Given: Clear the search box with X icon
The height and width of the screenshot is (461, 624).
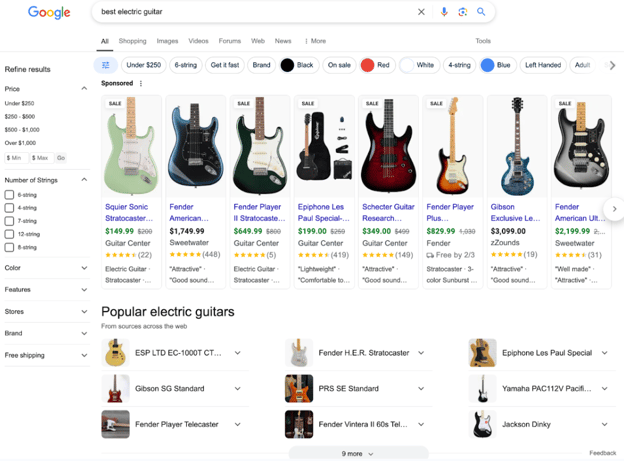Looking at the screenshot, I should pos(421,12).
